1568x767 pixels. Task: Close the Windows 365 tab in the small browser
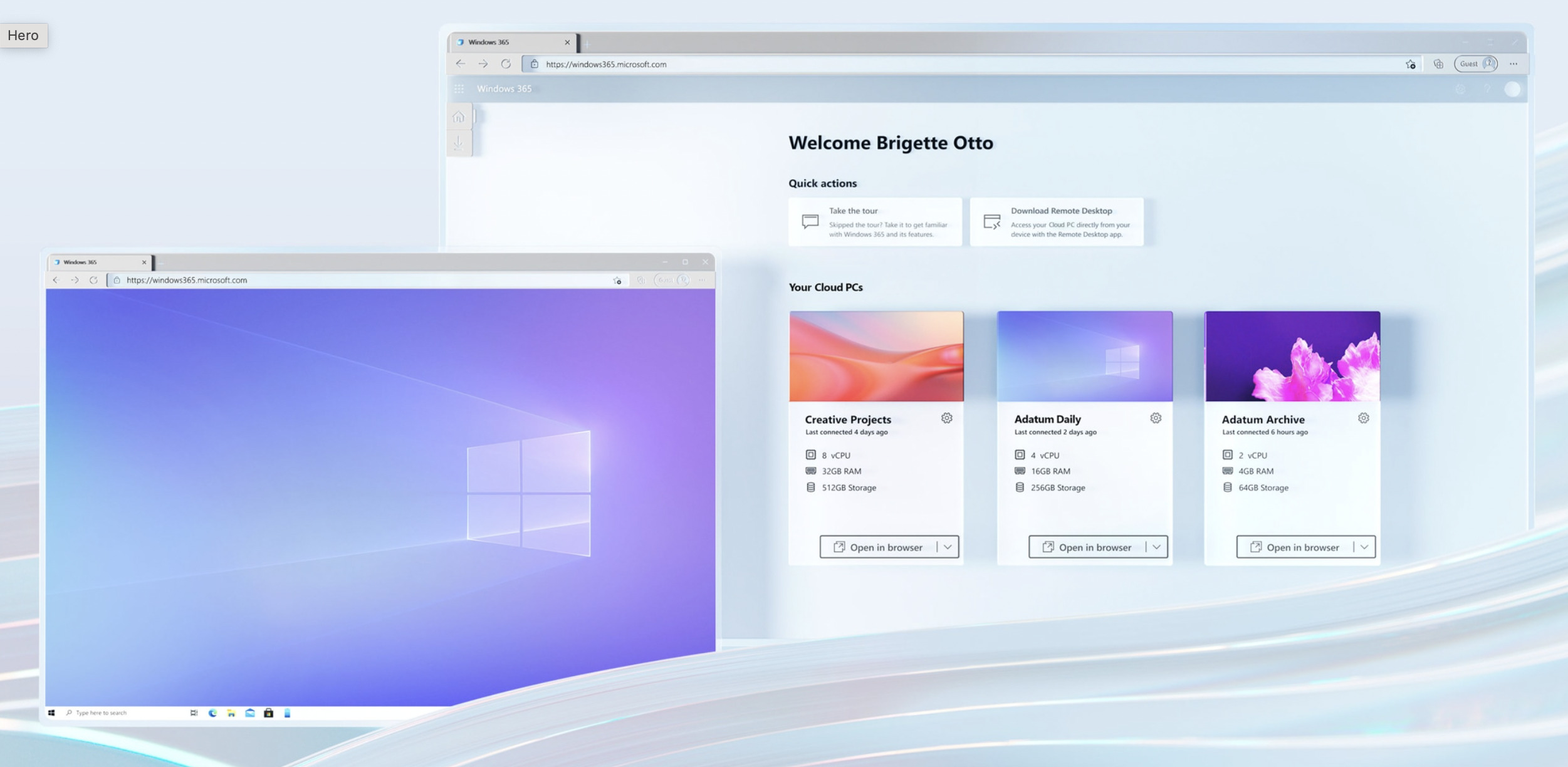coord(144,262)
